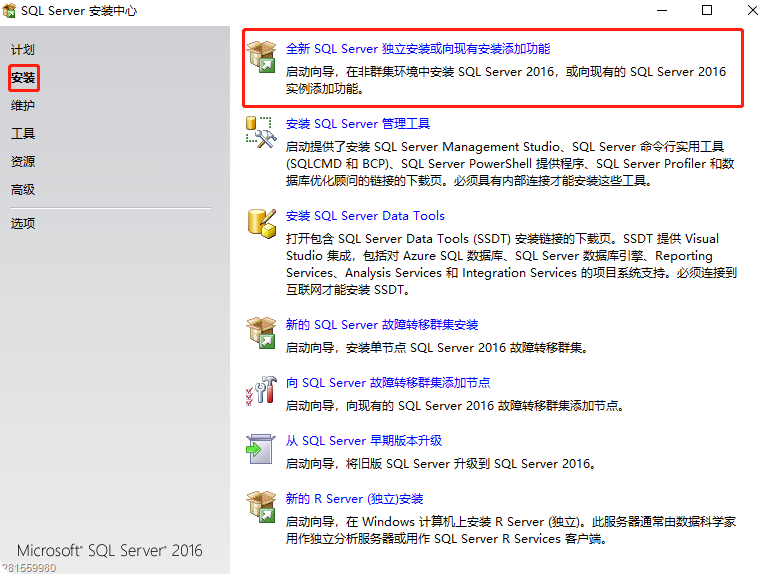Click the tools icon beside 安装 SQL Server 管理工具
The height and width of the screenshot is (574, 760).
click(x=261, y=132)
